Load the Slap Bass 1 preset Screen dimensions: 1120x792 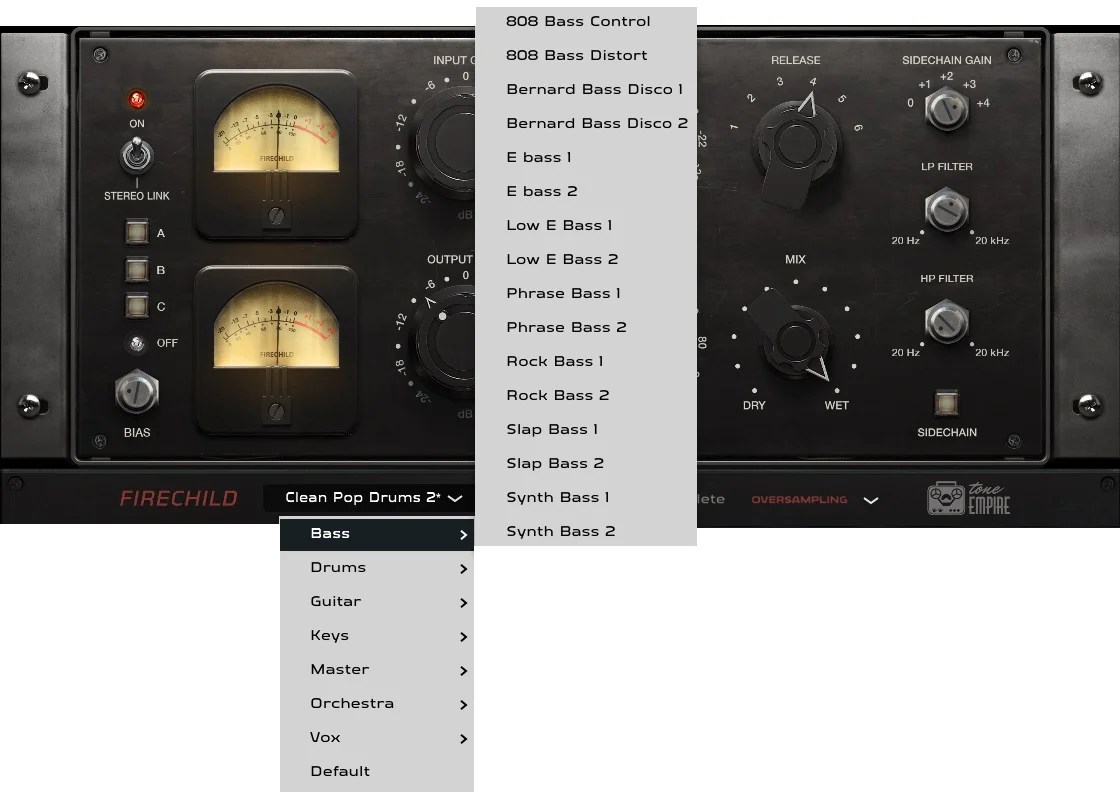[x=586, y=430]
